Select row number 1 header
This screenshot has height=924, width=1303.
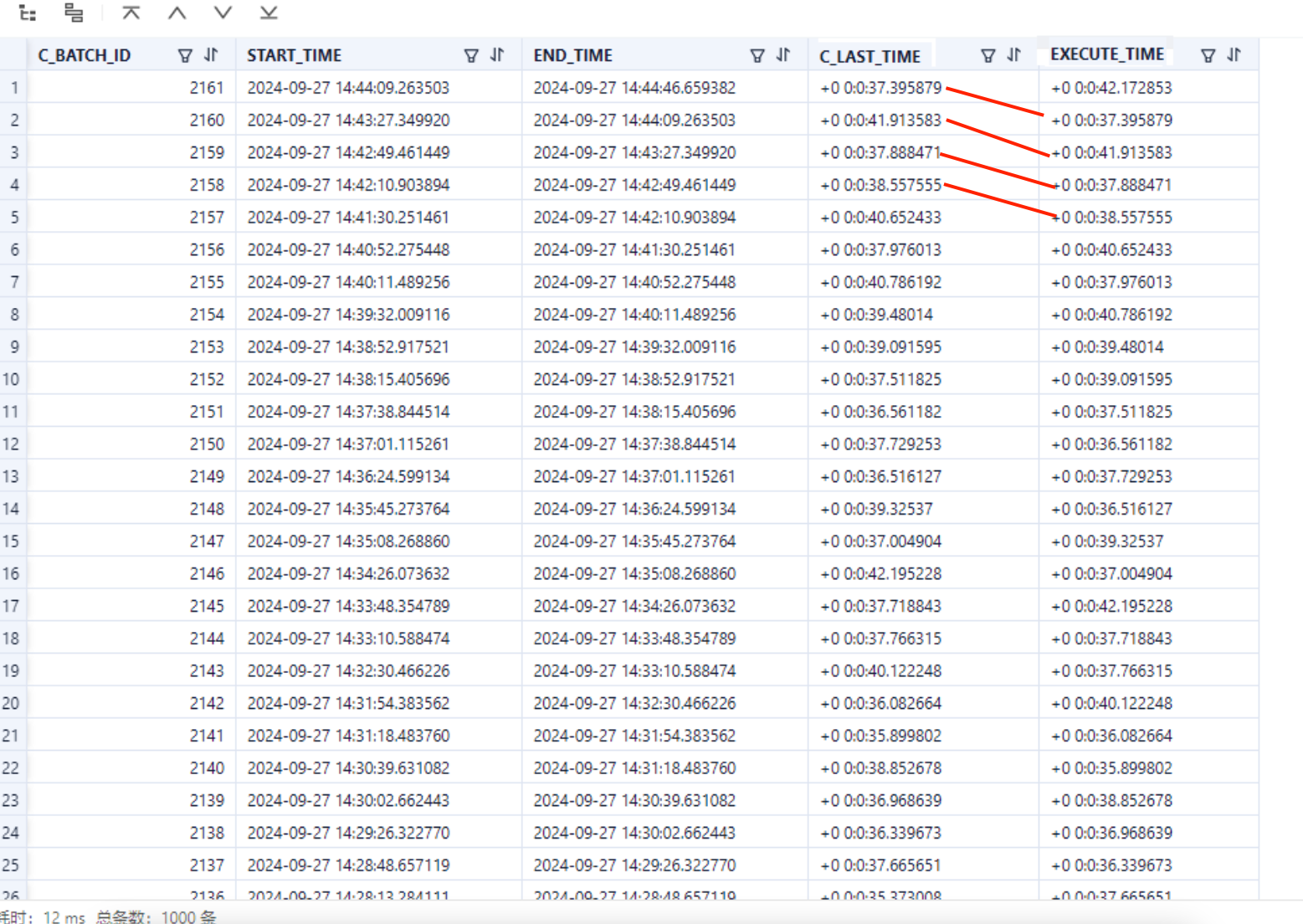(14, 87)
